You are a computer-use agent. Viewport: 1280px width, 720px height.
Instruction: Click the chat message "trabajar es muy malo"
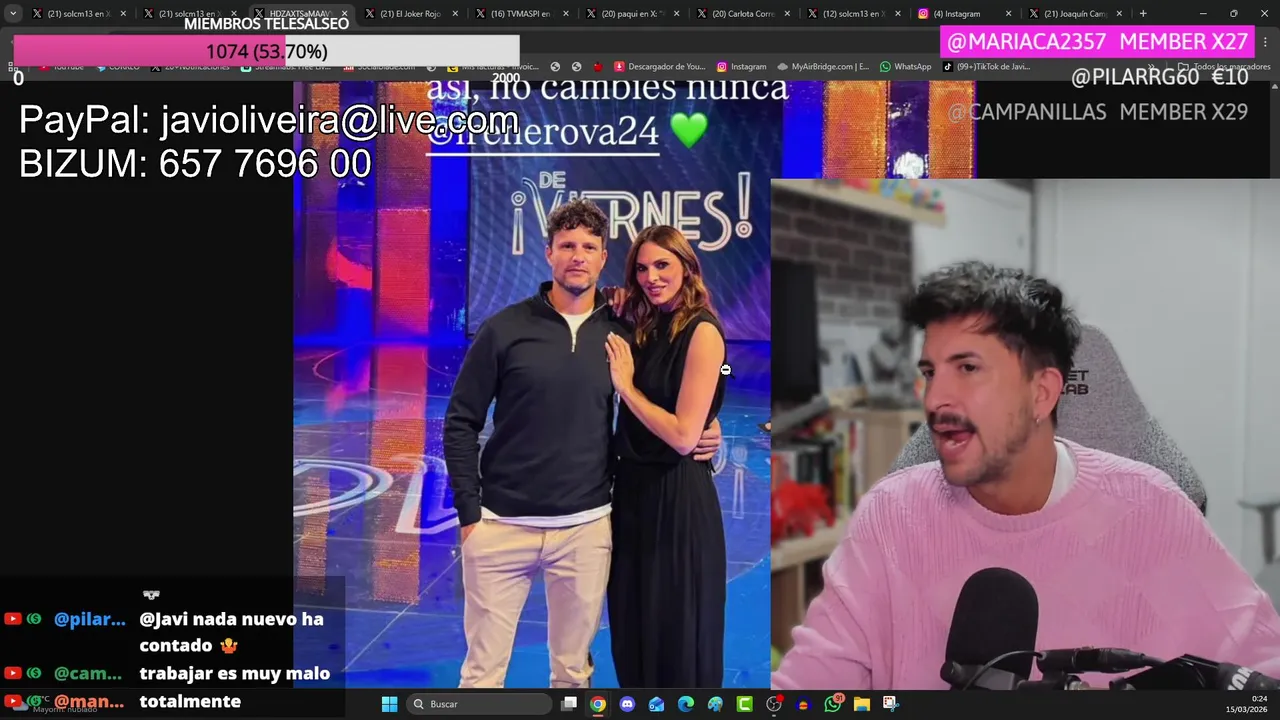(235, 674)
